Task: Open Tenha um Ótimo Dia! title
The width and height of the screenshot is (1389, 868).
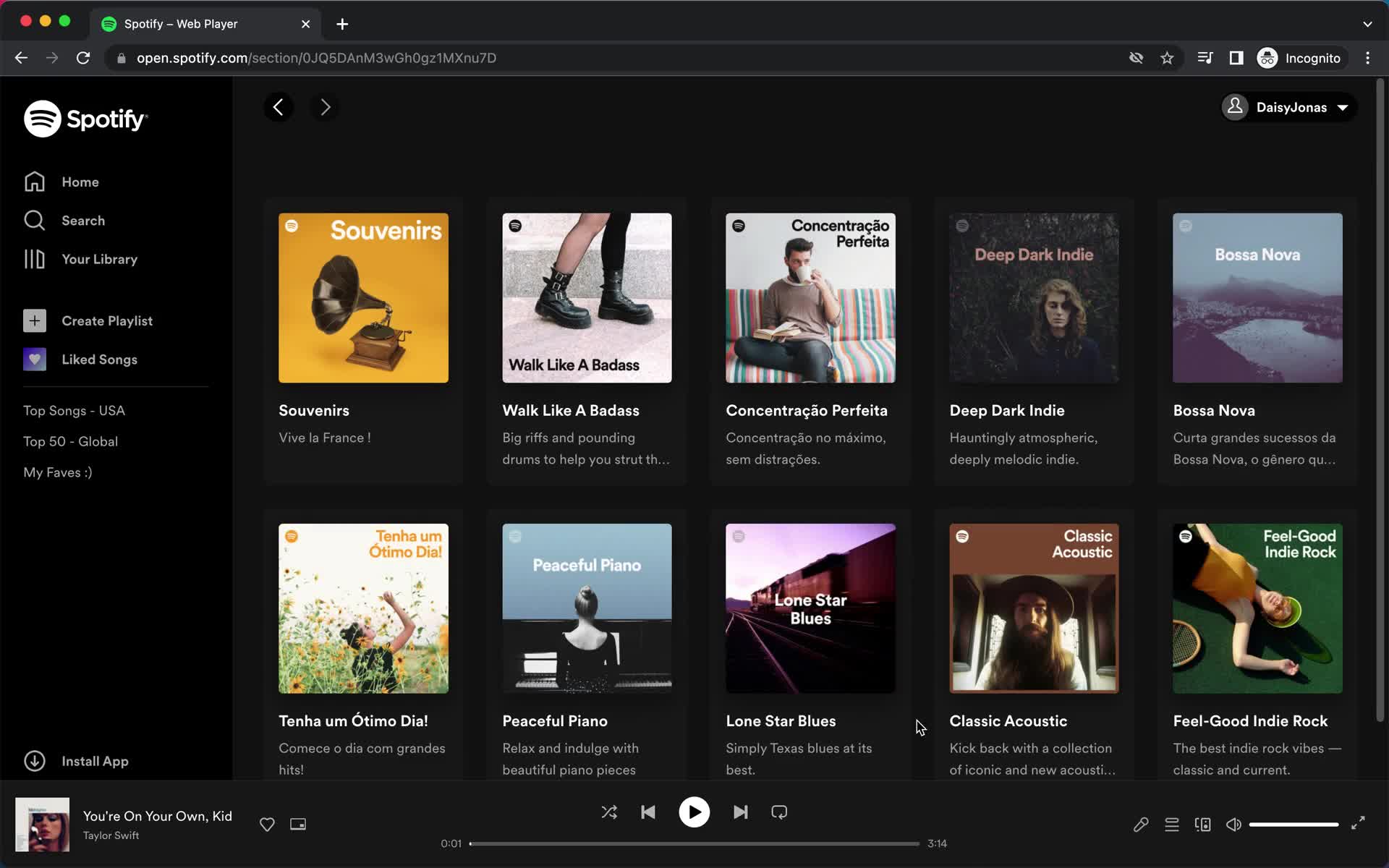Action: tap(353, 720)
